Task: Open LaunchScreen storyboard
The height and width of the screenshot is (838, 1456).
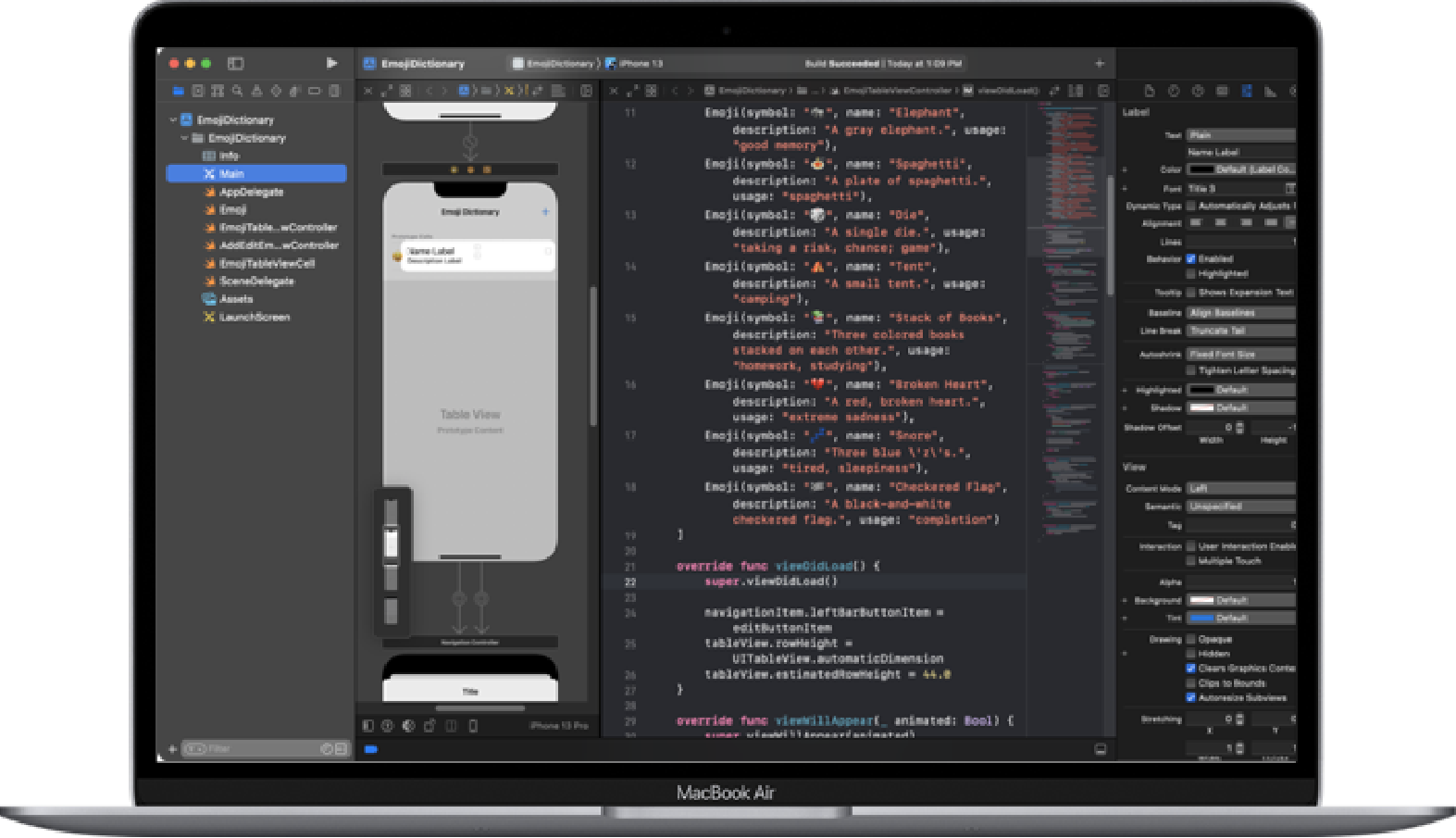Action: point(254,317)
